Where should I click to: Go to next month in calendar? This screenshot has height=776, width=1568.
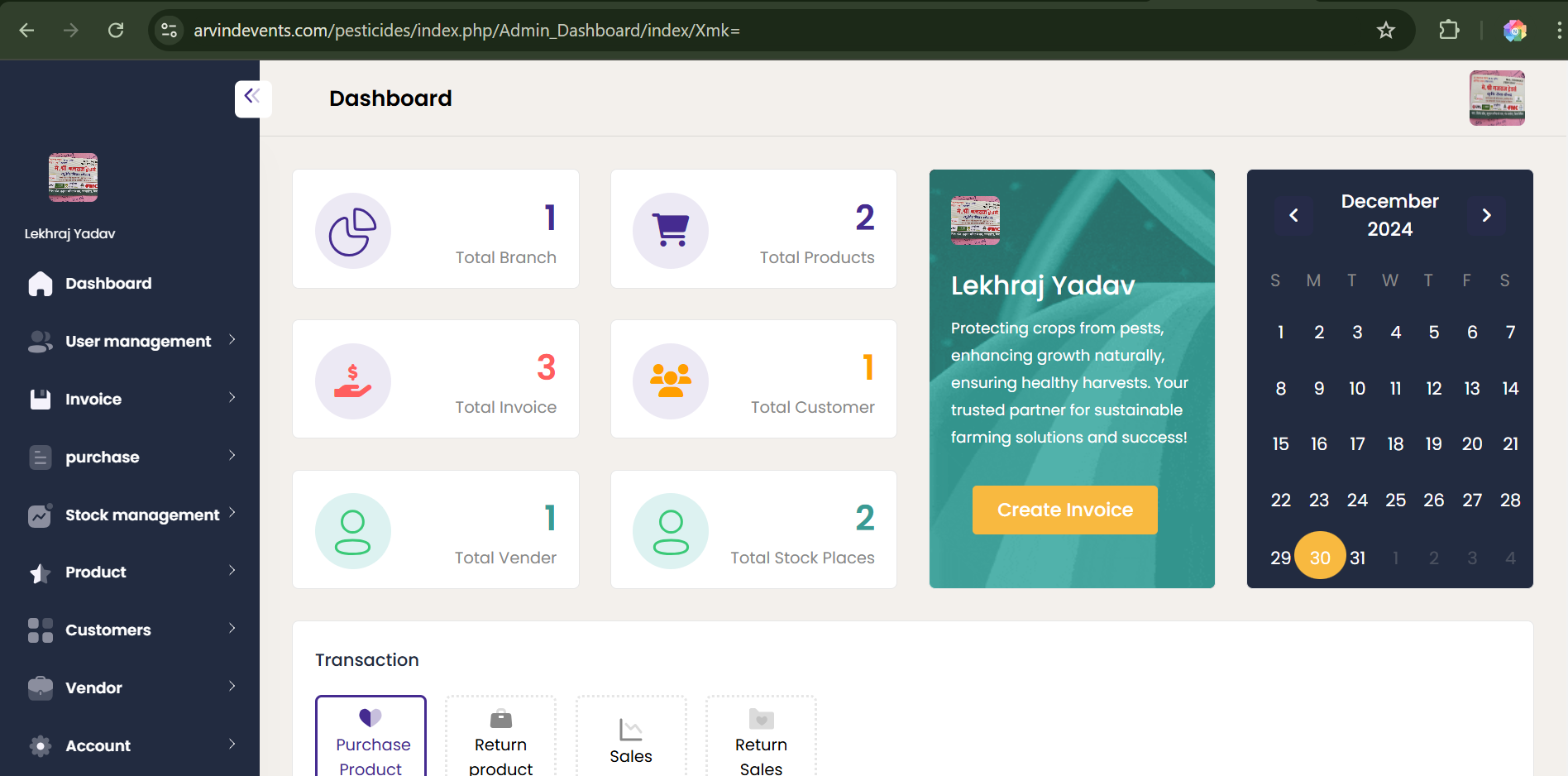[x=1486, y=215]
